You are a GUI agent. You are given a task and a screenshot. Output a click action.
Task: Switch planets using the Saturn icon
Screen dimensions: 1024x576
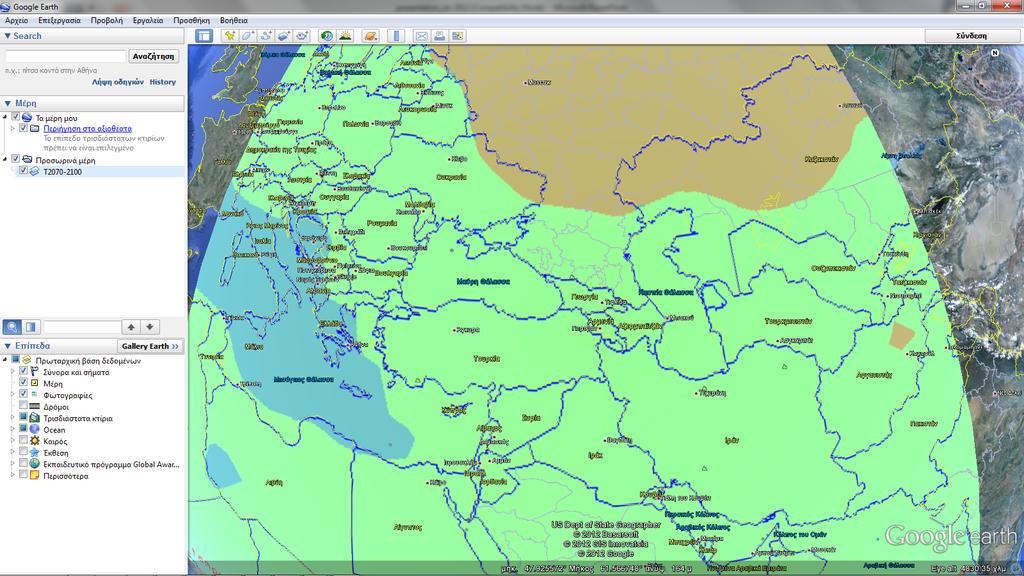[370, 36]
